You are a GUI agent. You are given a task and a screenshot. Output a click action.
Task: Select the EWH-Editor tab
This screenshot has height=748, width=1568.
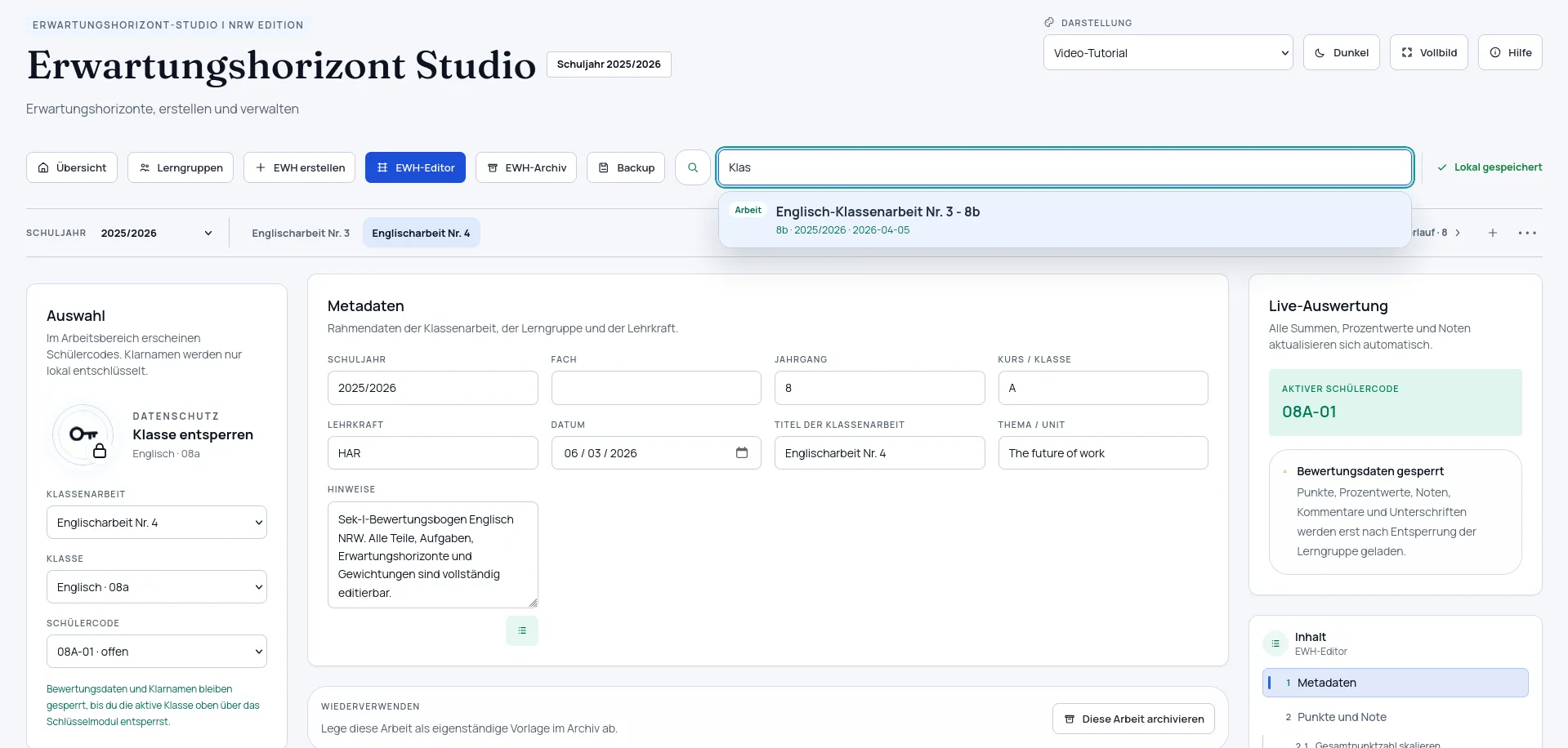pos(415,167)
